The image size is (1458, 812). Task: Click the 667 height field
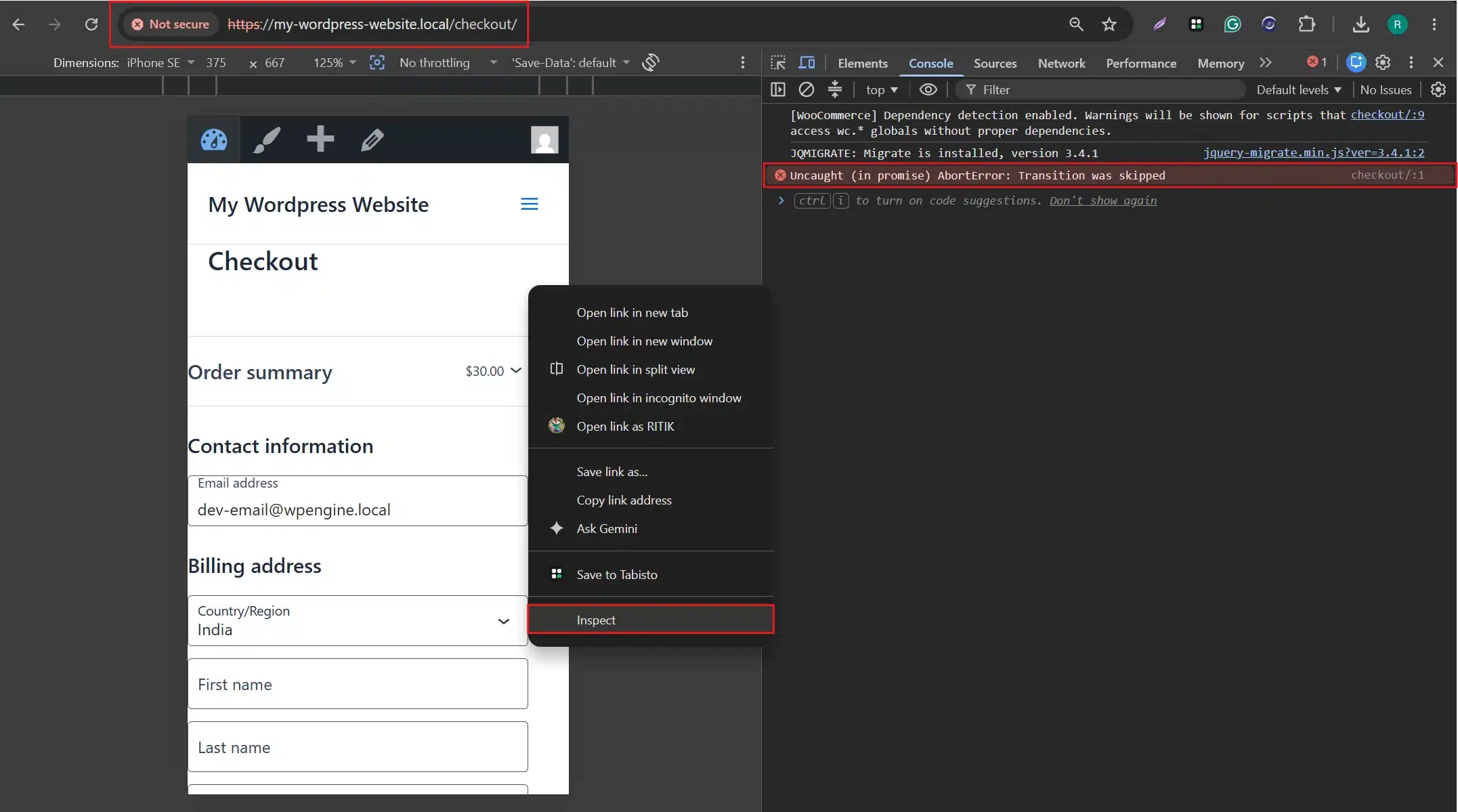(x=274, y=62)
